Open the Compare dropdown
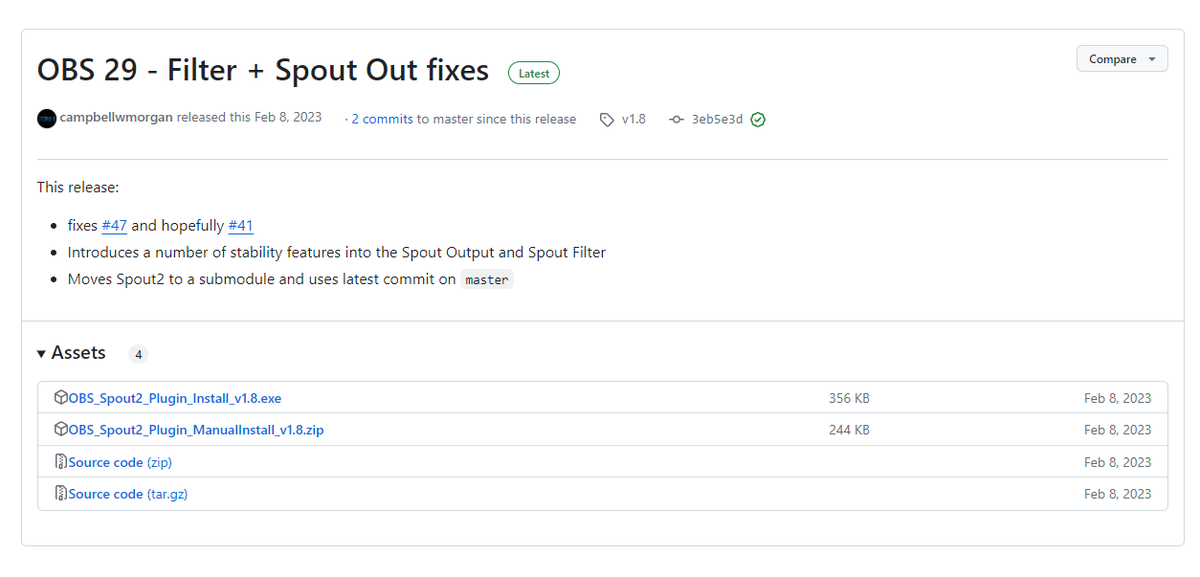 (x=1122, y=59)
